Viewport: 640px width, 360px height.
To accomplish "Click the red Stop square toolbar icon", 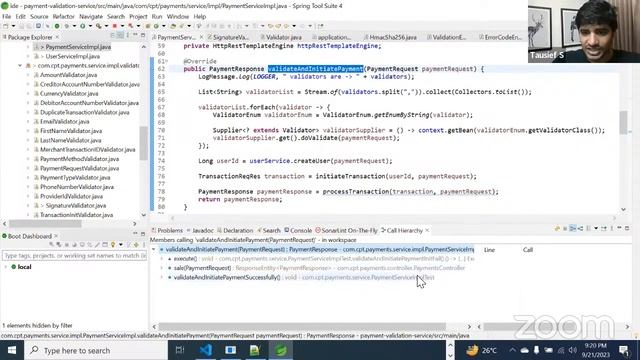I will click(114, 26).
